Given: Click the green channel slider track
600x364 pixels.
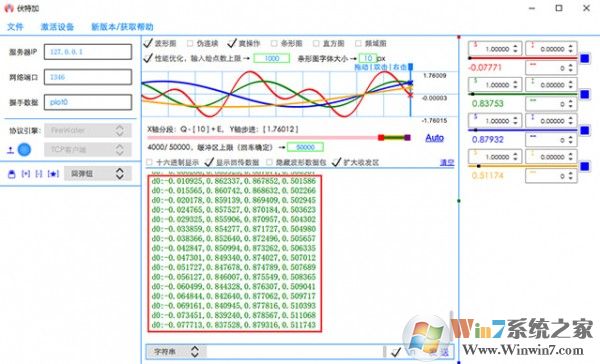Looking at the screenshot, I should click(523, 94).
